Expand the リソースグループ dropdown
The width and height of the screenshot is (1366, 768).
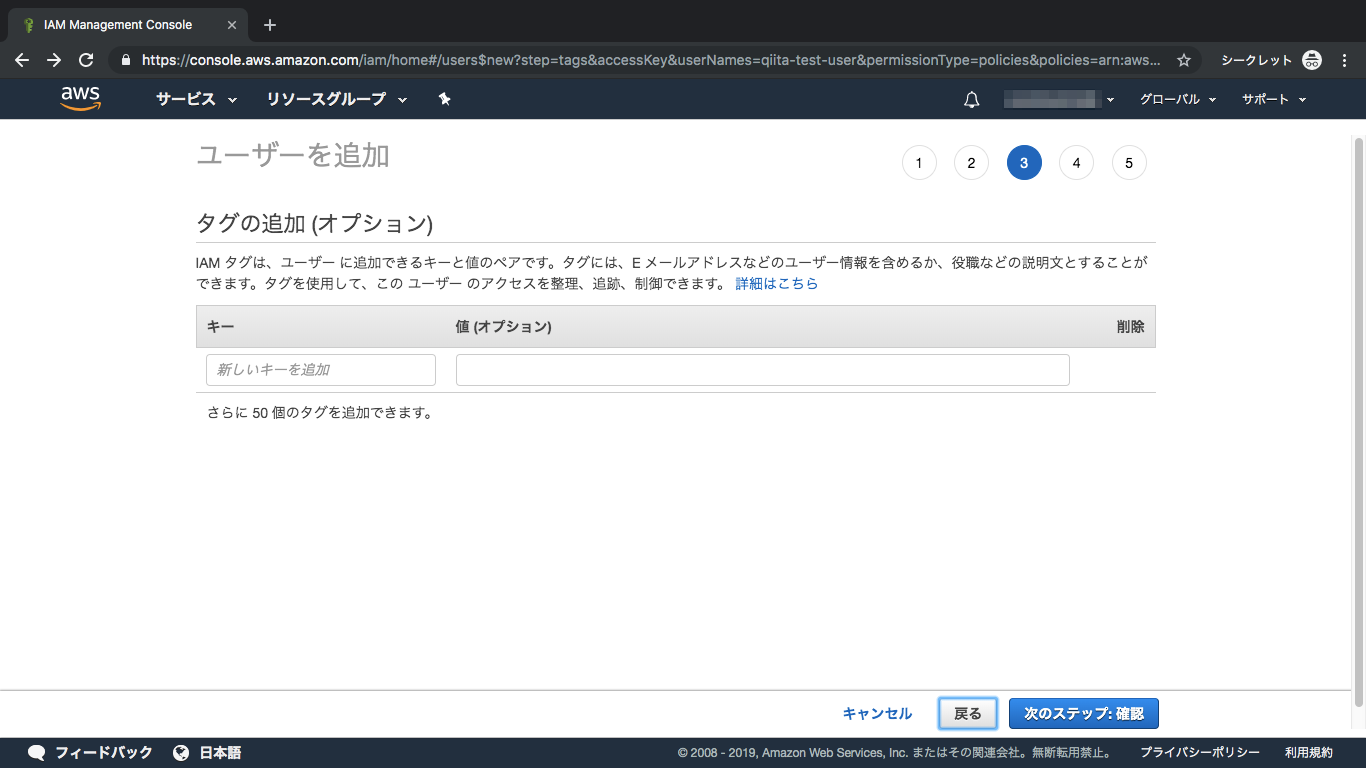337,99
